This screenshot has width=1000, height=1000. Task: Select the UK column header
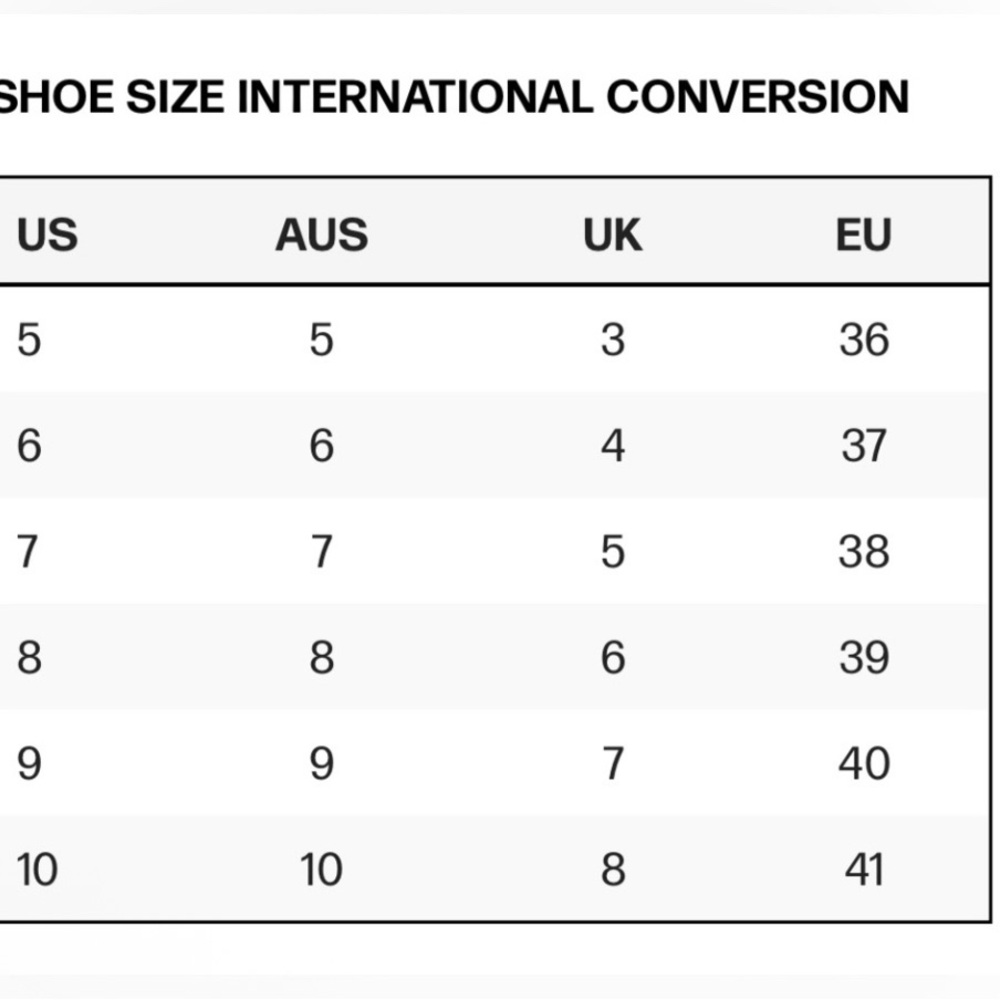coord(612,235)
